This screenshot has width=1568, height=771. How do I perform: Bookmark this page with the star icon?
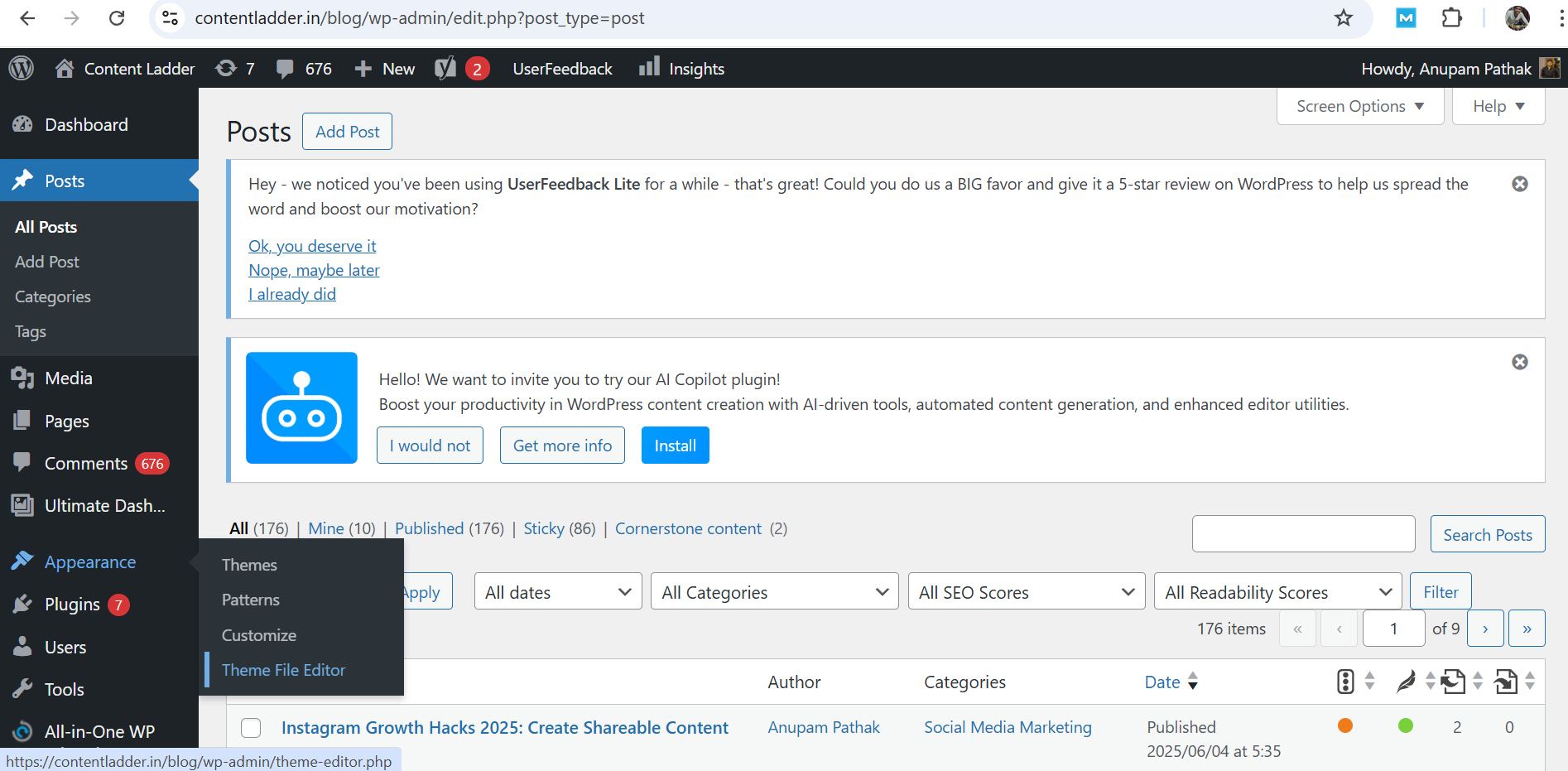tap(1343, 18)
